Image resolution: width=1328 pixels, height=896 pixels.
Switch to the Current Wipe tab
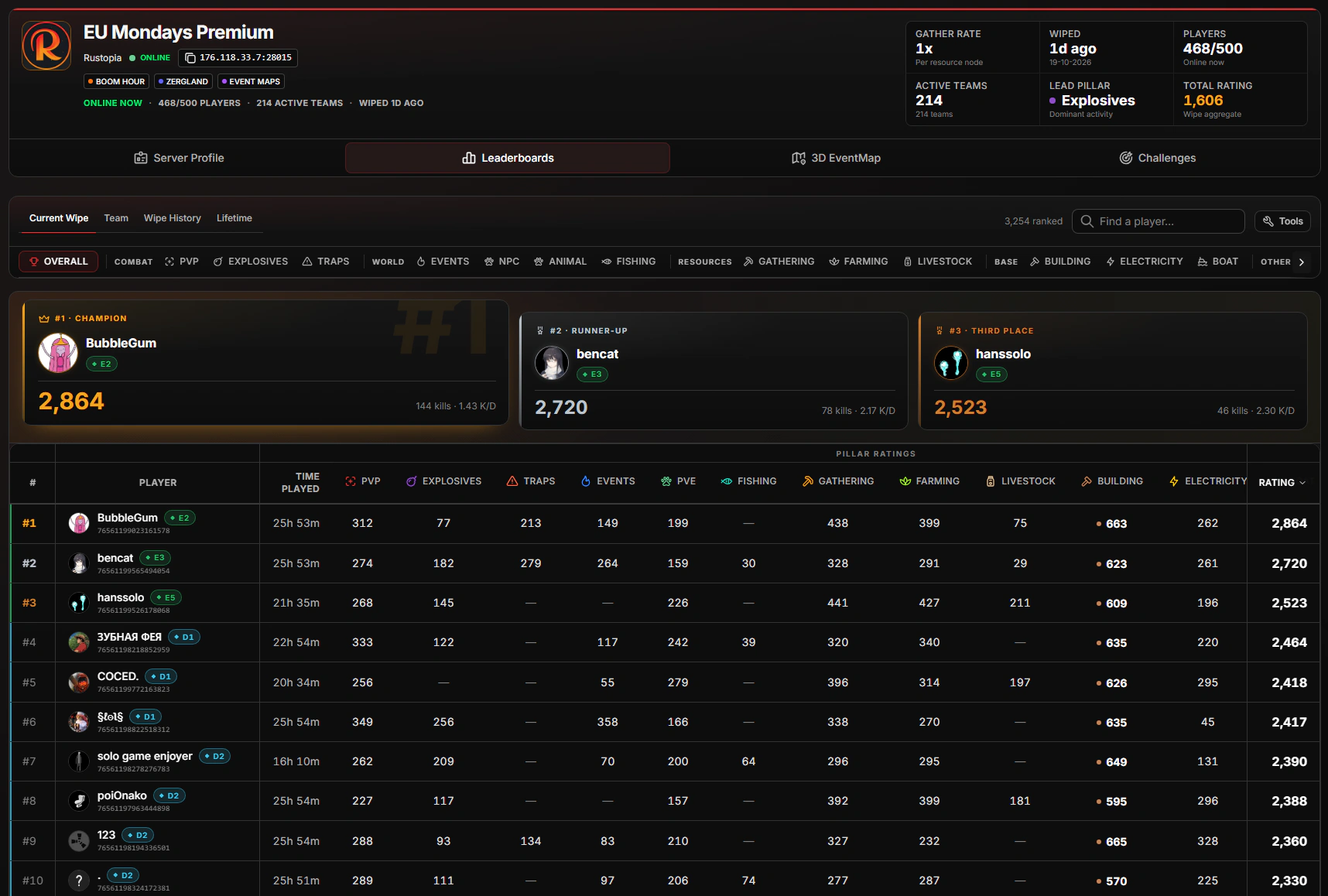click(59, 218)
